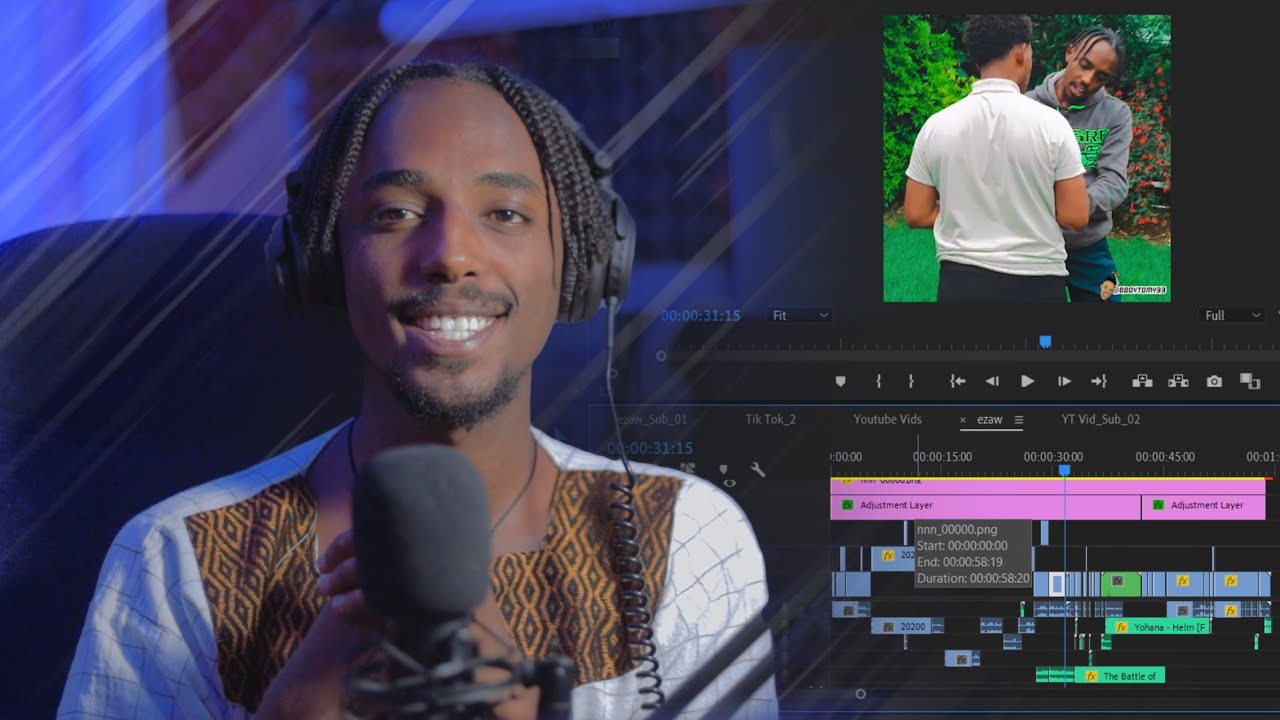
Task: Select the second Adjustment Layer clip
Action: (x=1203, y=506)
